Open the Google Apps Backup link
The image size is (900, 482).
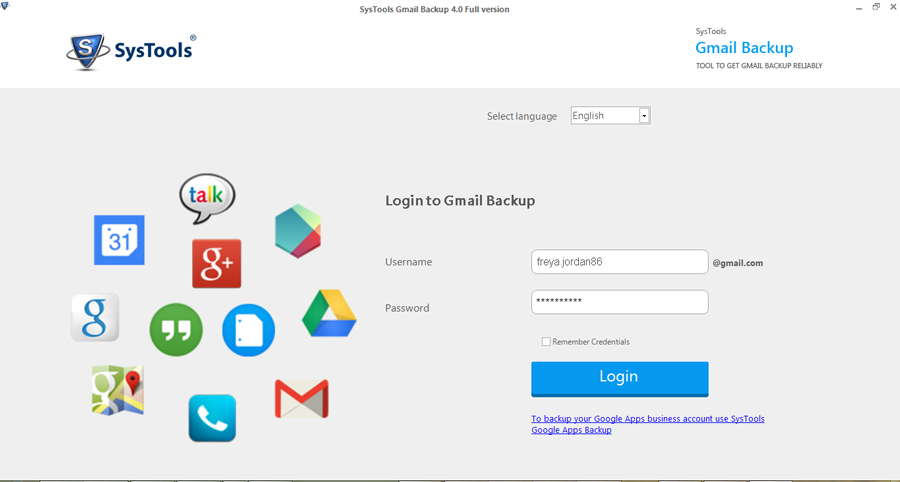(648, 425)
